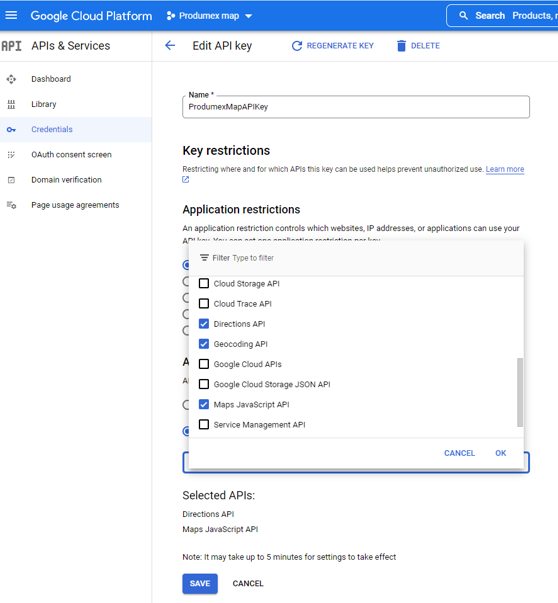
Task: Confirm API selection with OK
Action: tap(500, 453)
